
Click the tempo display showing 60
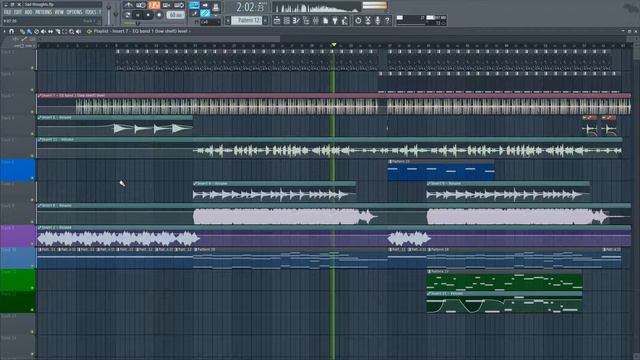[176, 15]
